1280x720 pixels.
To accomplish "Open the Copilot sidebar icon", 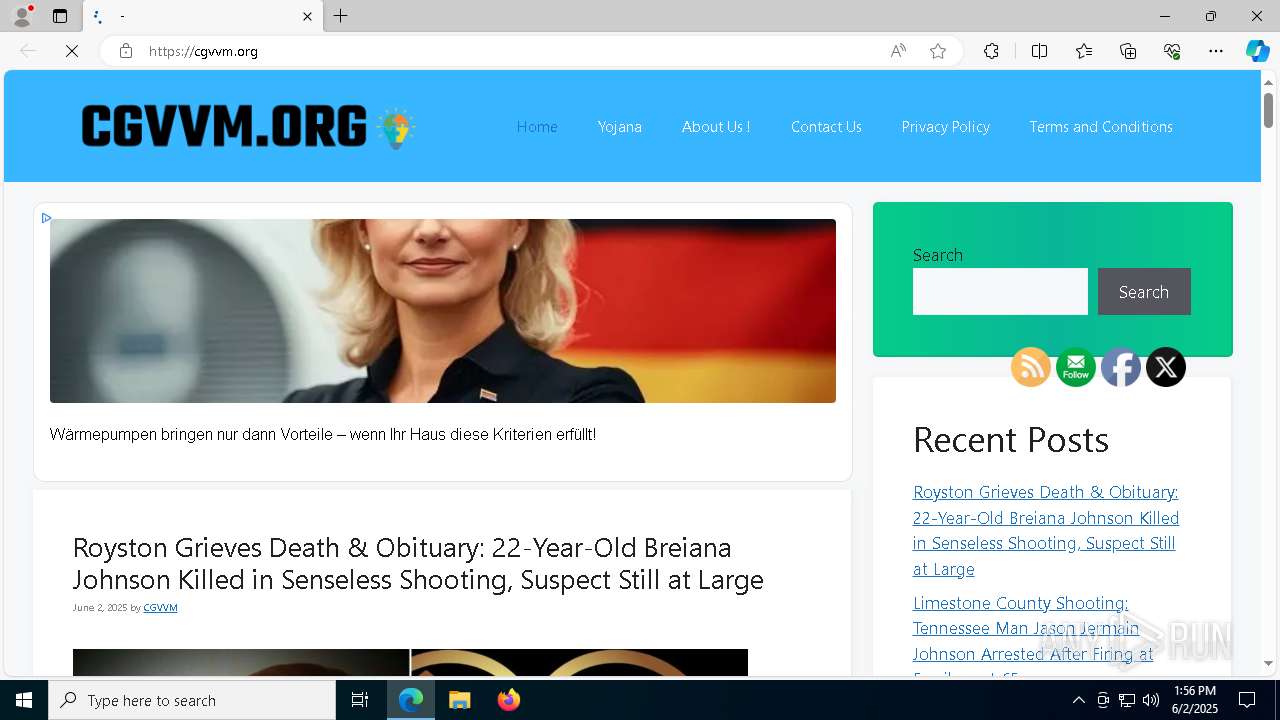I will (1257, 51).
